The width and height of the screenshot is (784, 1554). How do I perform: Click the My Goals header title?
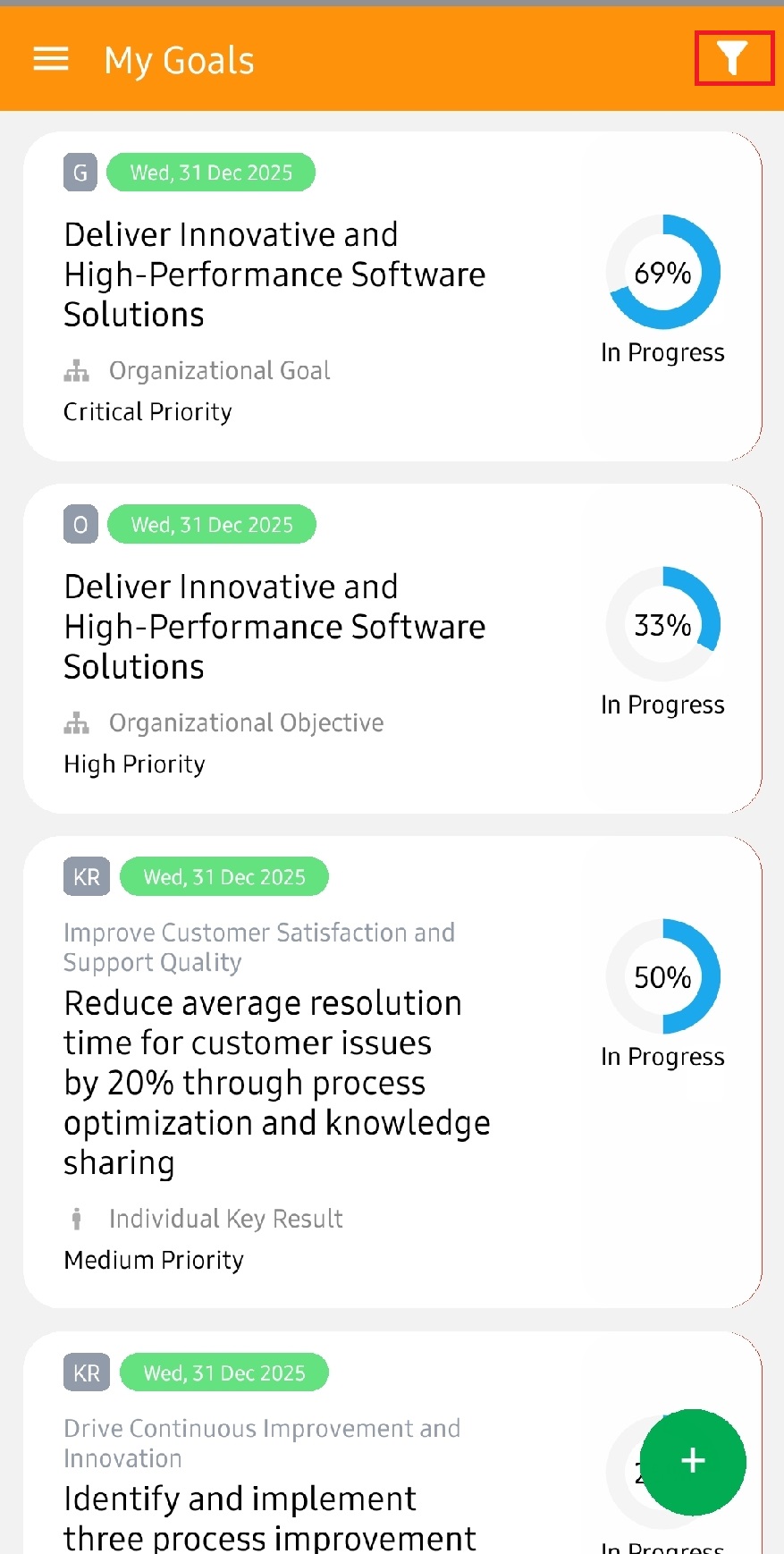point(179,61)
